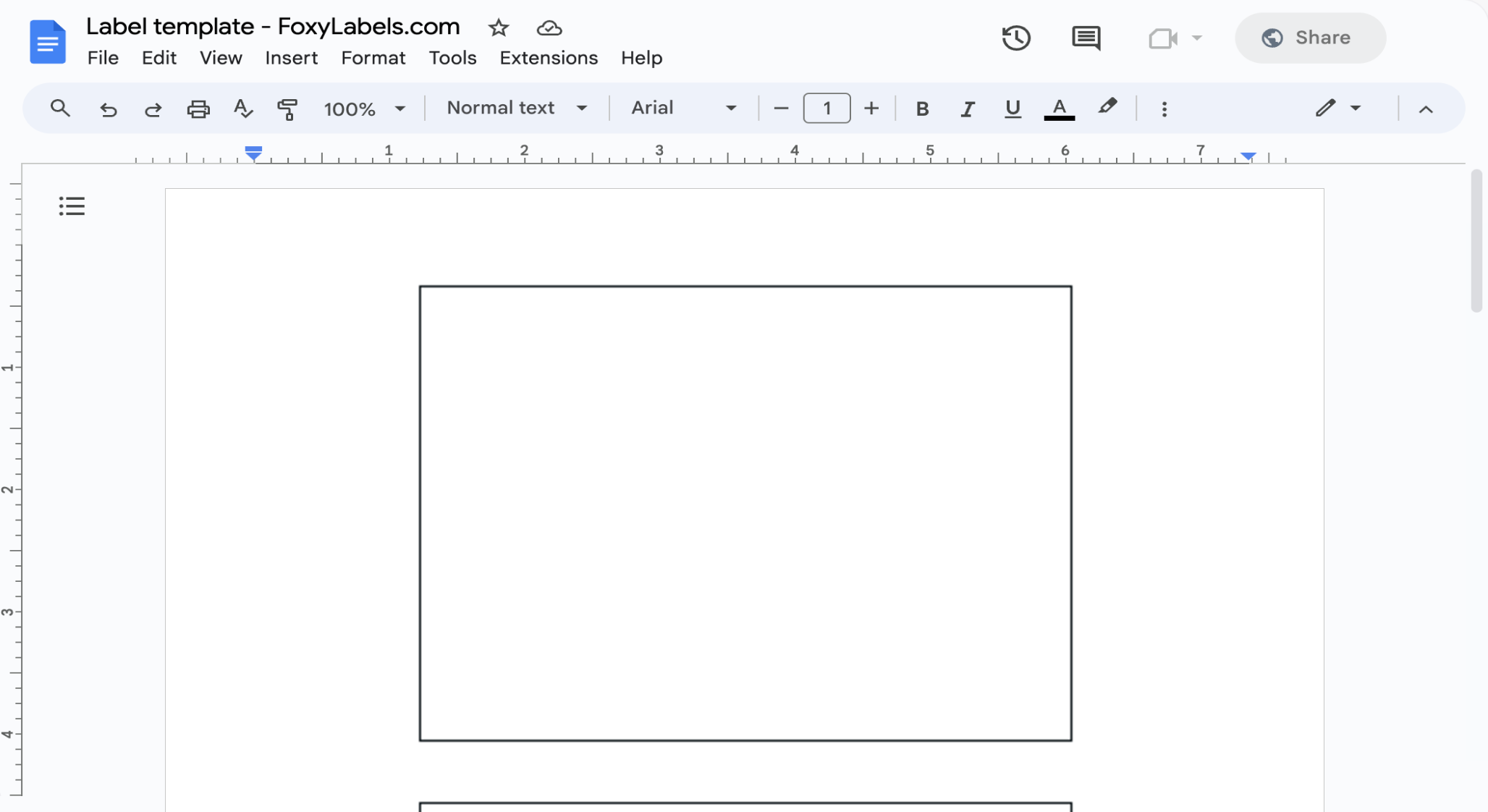1488x812 pixels.
Task: Star the document
Action: [x=499, y=28]
